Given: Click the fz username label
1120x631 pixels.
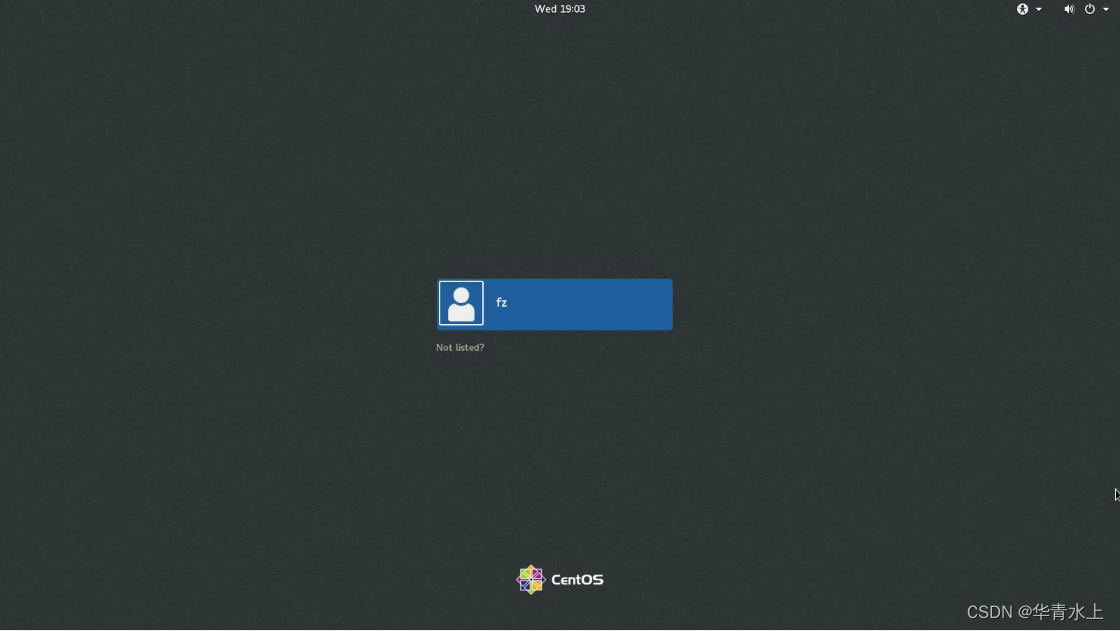Looking at the screenshot, I should tap(501, 302).
